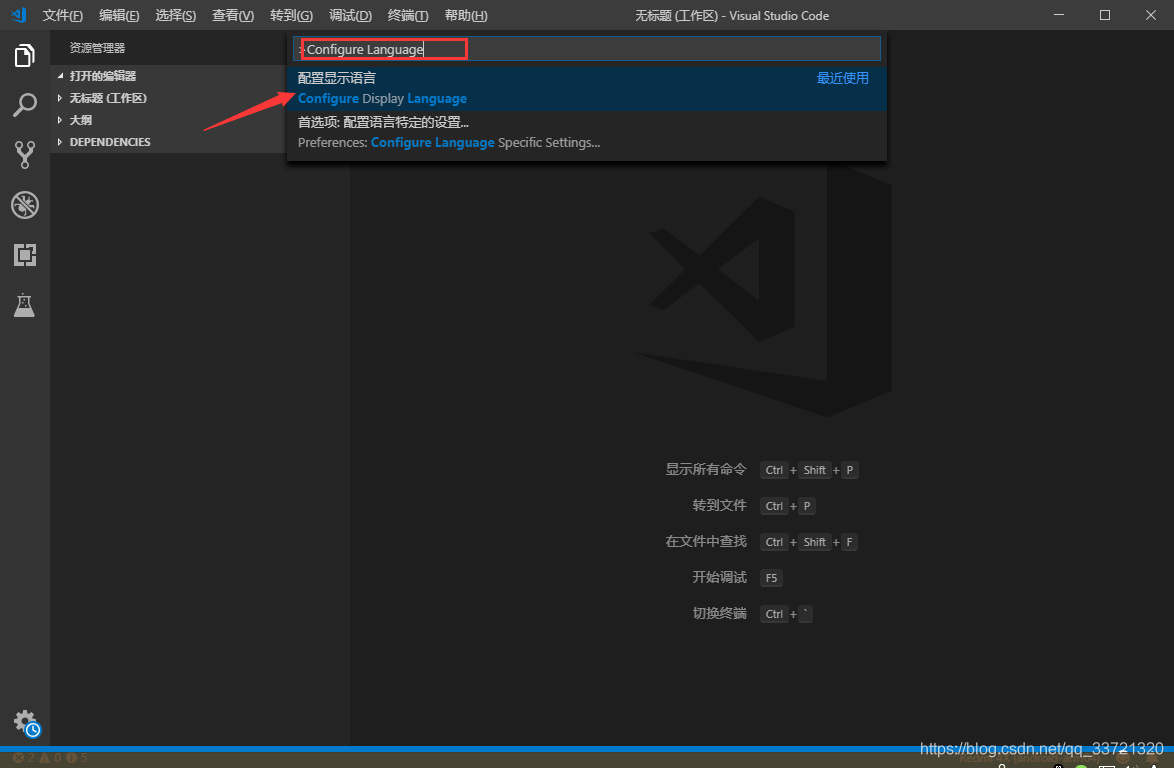Open the 查看(V) menu
Screen dimensions: 1174x768
click(233, 16)
